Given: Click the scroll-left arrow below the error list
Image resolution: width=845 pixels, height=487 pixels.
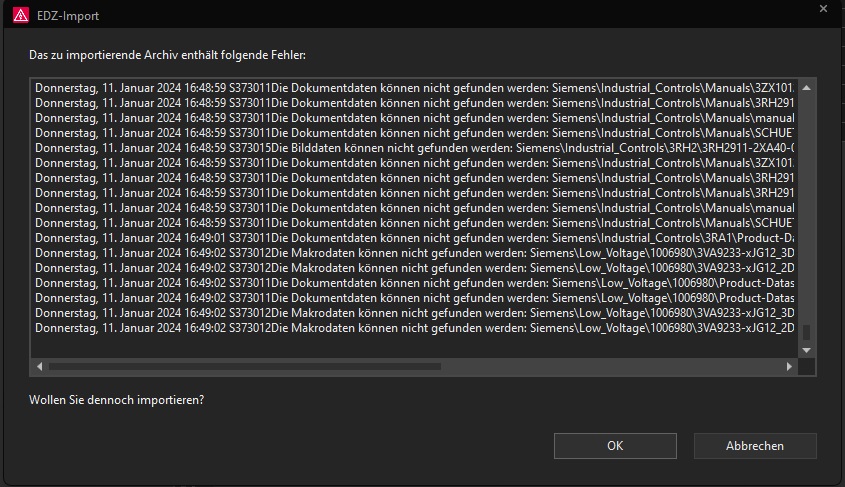Looking at the screenshot, I should point(39,366).
